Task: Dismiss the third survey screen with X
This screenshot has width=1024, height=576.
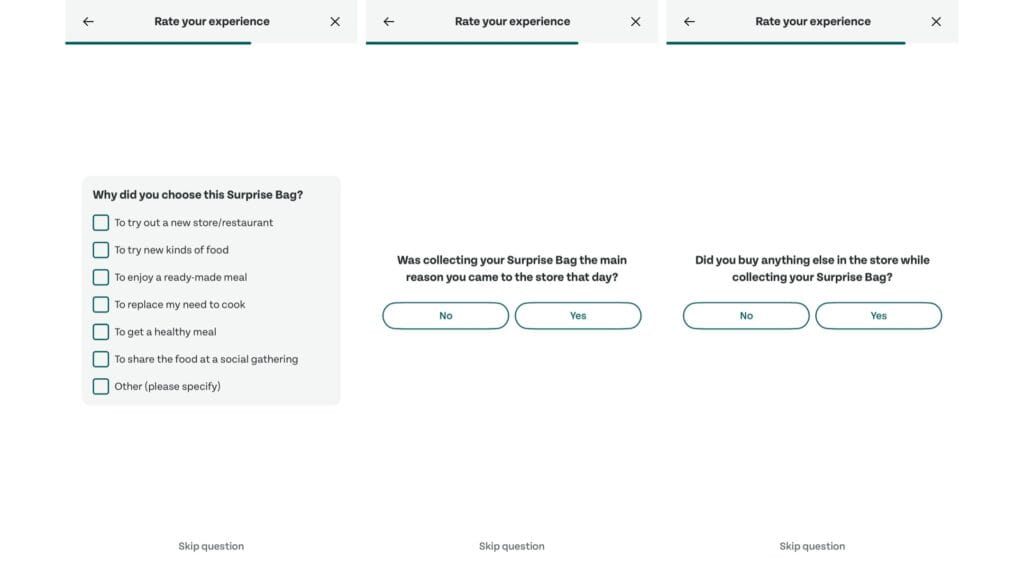Action: click(x=936, y=22)
